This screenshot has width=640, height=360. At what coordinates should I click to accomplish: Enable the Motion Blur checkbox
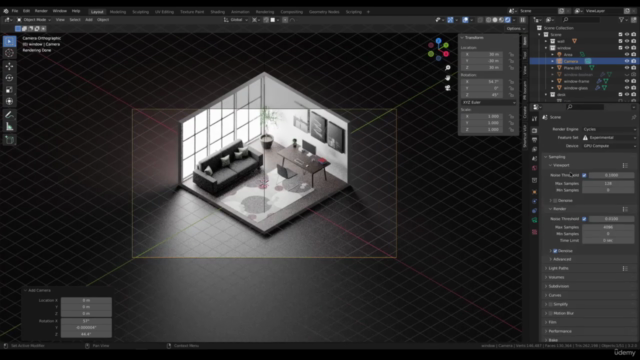tap(551, 313)
